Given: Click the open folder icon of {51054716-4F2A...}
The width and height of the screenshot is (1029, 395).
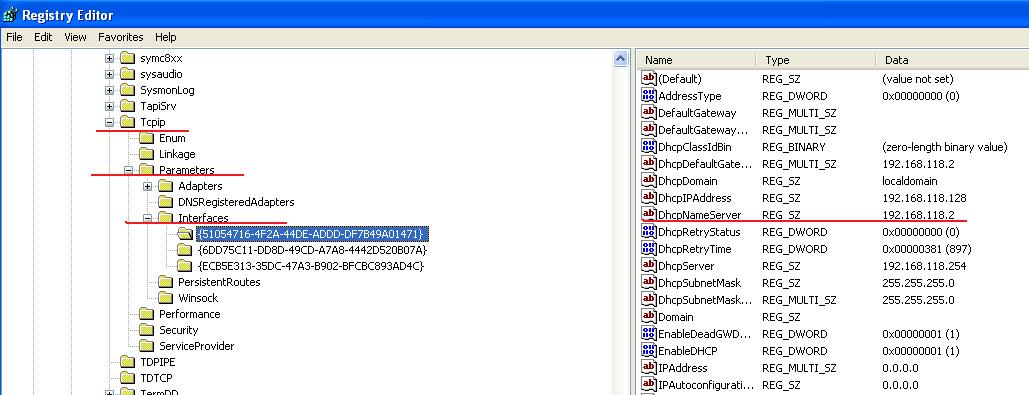Looking at the screenshot, I should click(x=185, y=234).
